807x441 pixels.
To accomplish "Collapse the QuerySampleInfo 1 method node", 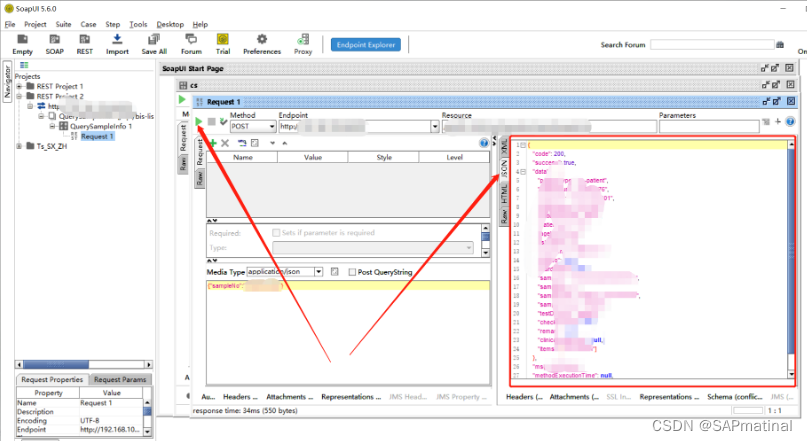I will [x=52, y=126].
